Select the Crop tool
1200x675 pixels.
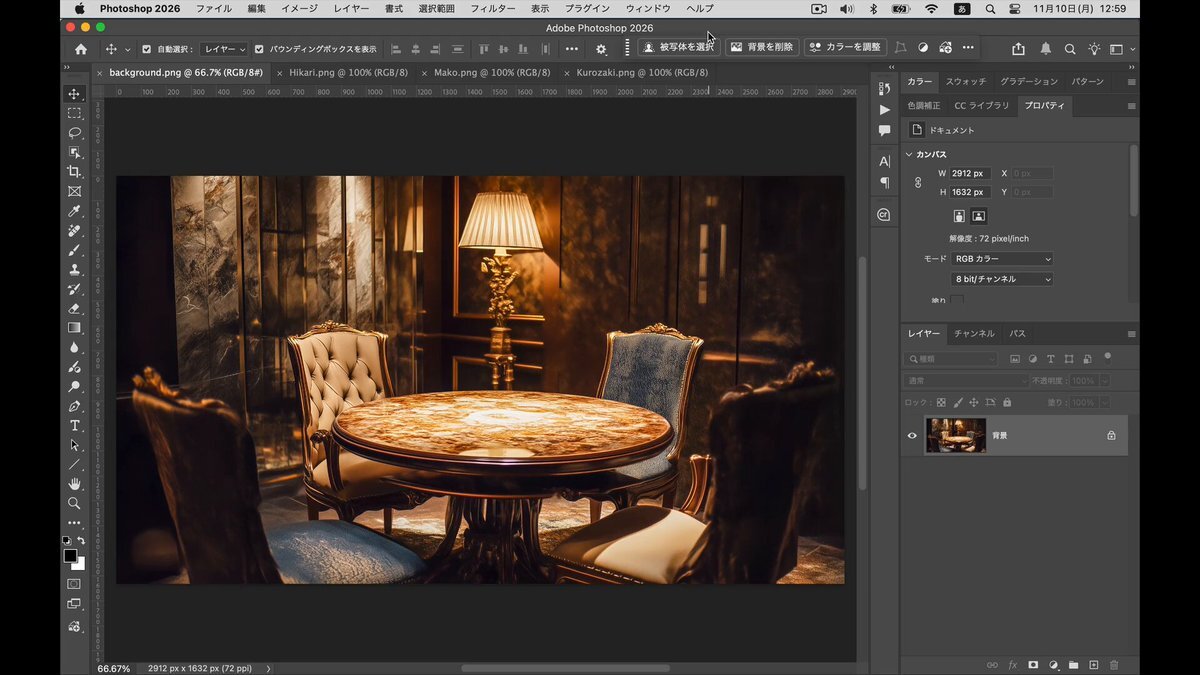[x=74, y=172]
